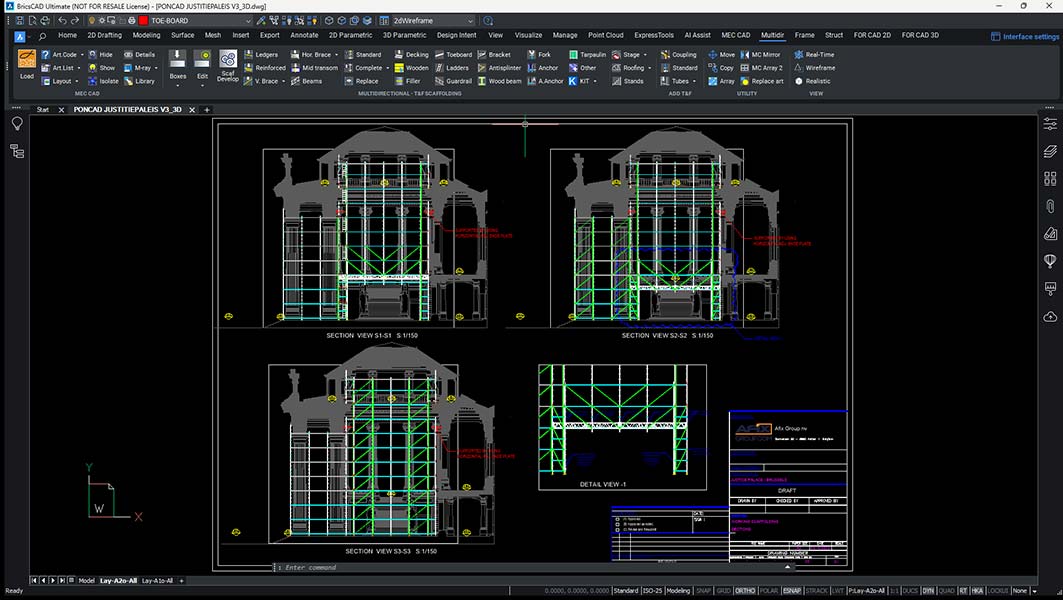Enable ORTHO mode in the status bar
1063x600 pixels.
744,590
